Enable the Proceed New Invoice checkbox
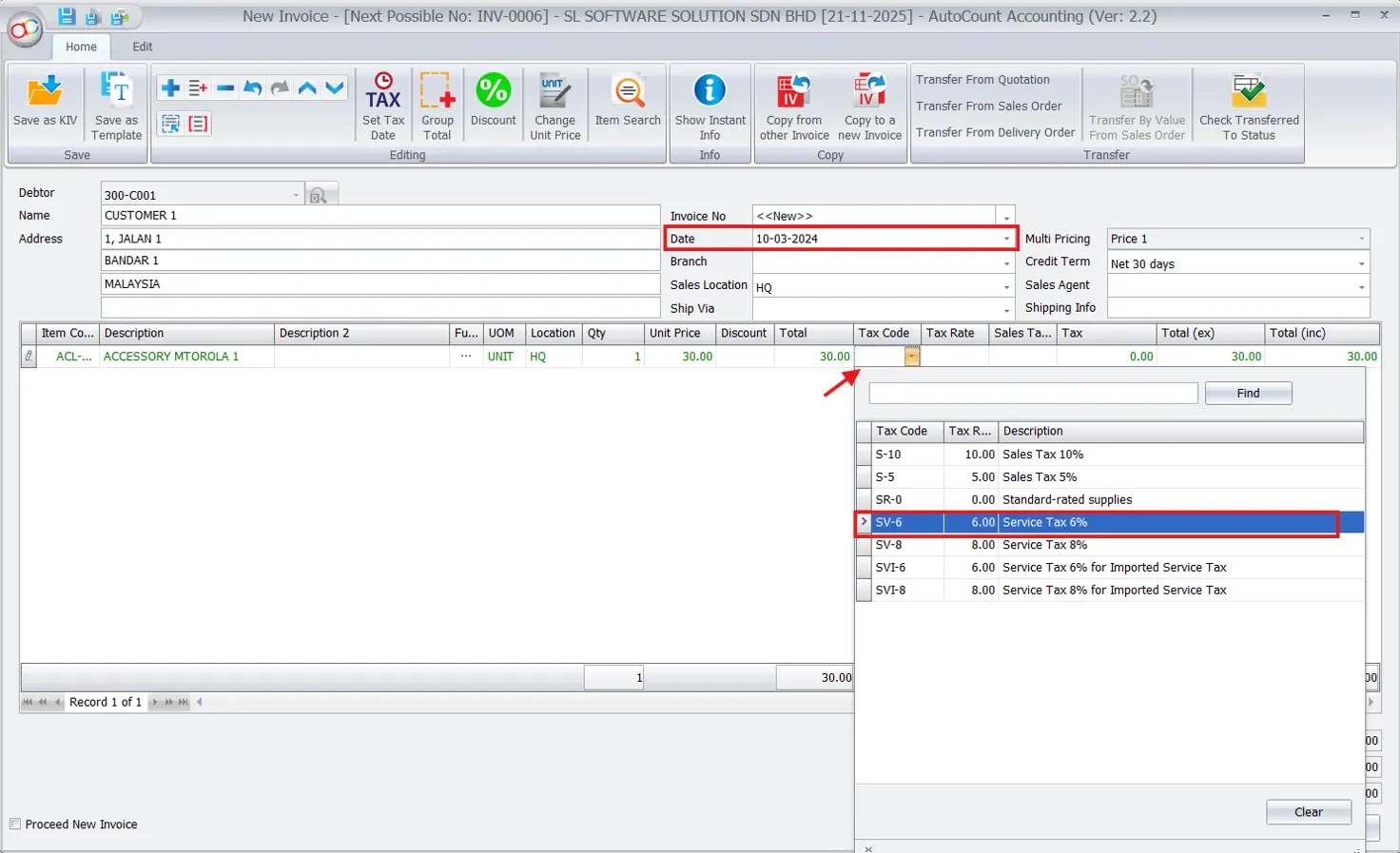The image size is (1400, 853). click(x=14, y=824)
